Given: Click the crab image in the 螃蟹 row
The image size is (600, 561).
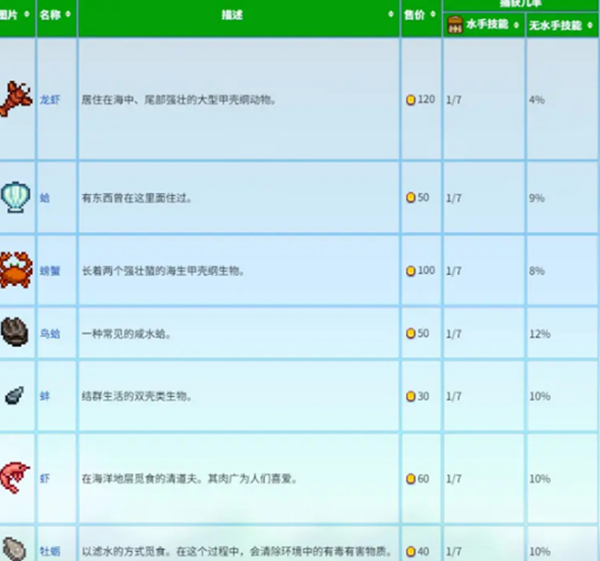Looking at the screenshot, I should point(16,270).
